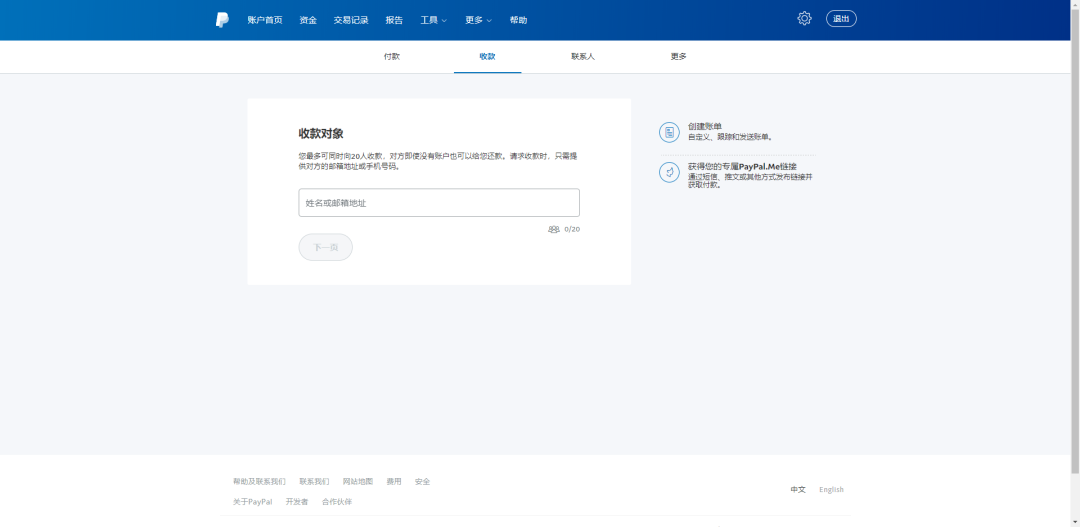Open the 开发者 footer link
1080x527 pixels.
[297, 502]
